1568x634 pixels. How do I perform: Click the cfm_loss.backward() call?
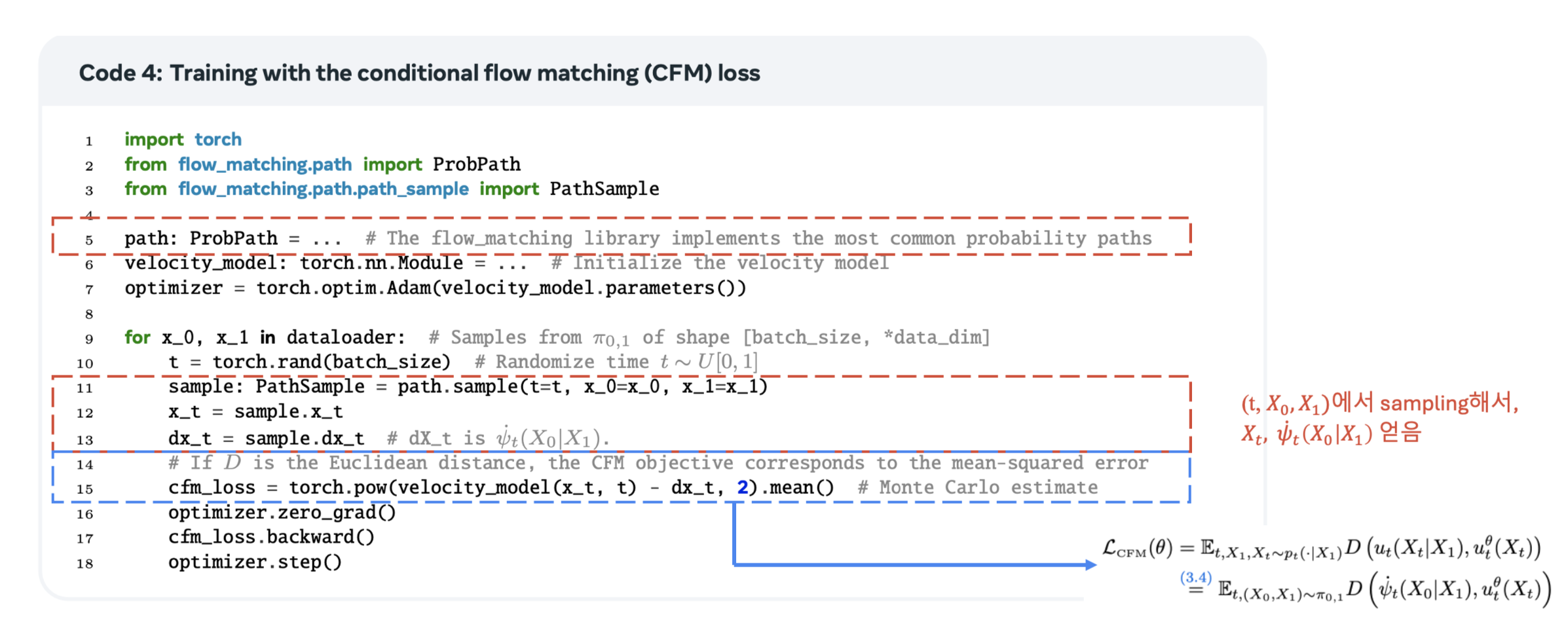tap(271, 537)
